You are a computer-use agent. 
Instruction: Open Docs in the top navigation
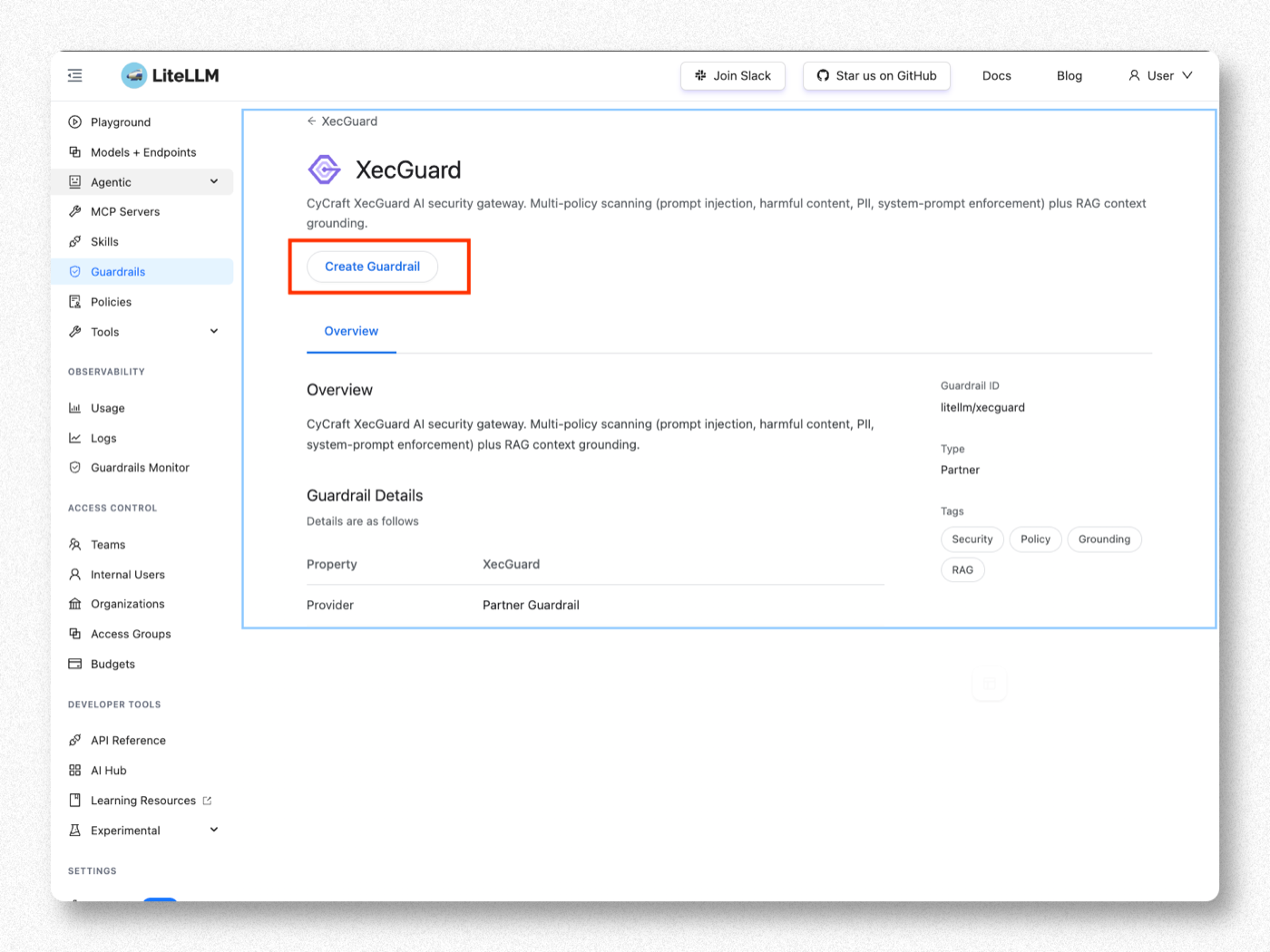pyautogui.click(x=996, y=75)
